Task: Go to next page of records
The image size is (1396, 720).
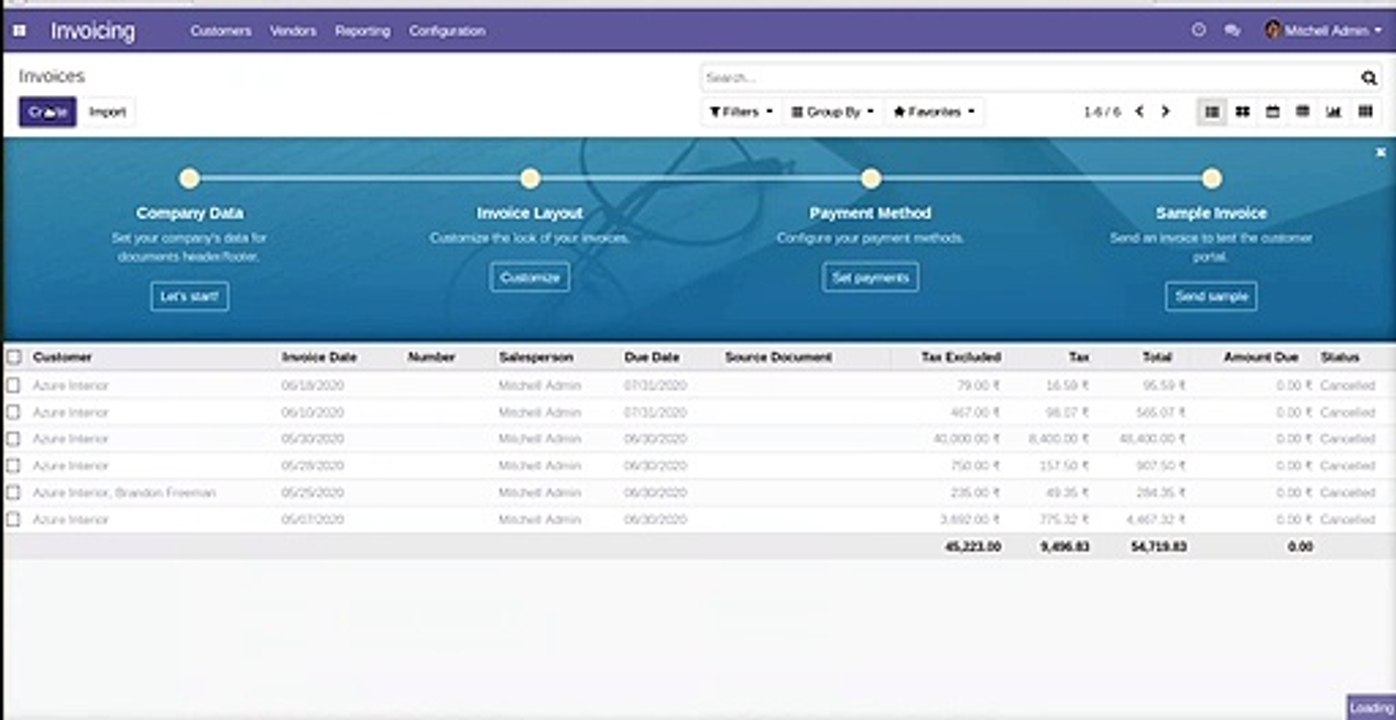Action: 1165,112
